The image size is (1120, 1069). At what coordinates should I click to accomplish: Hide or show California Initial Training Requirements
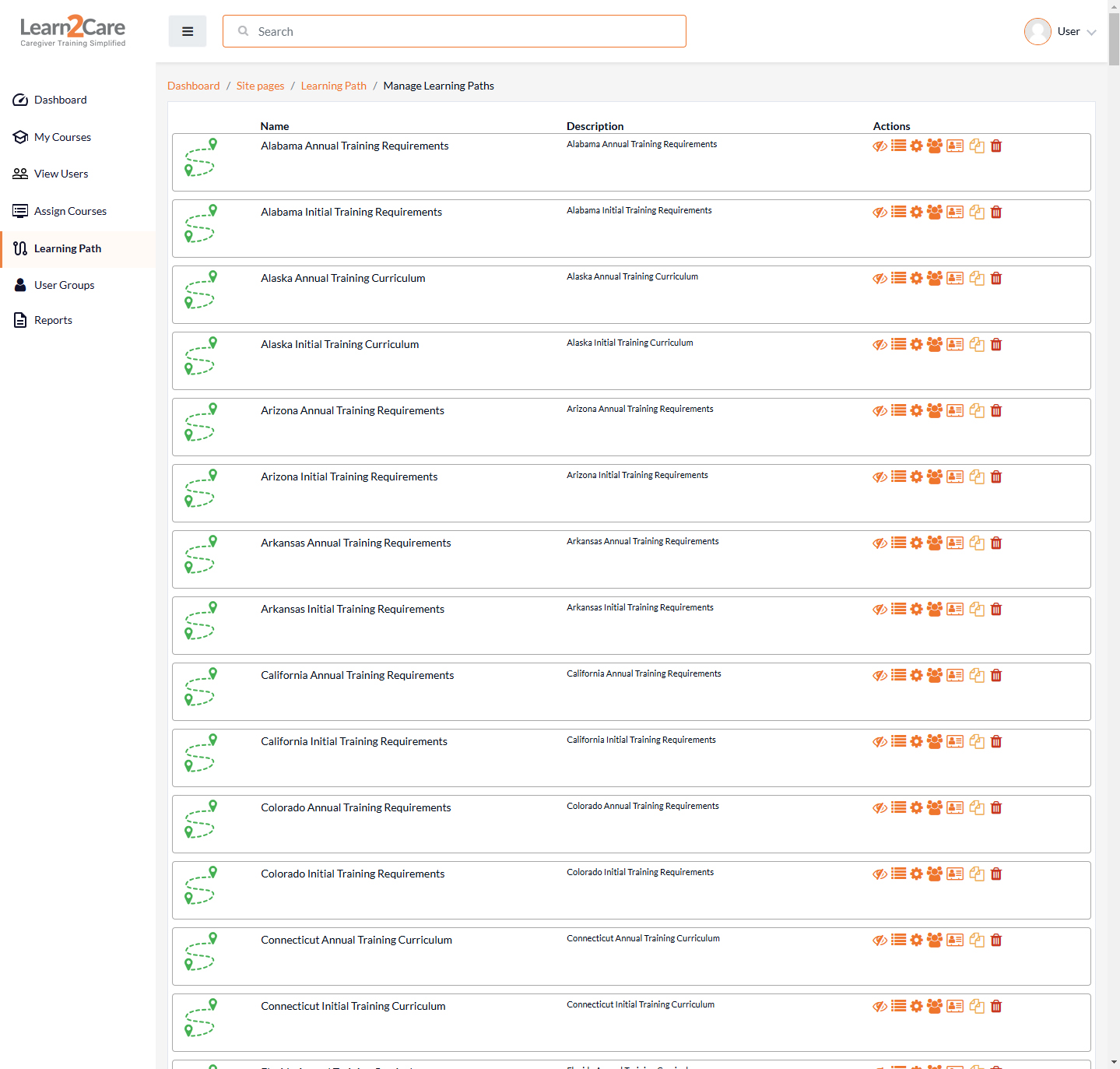click(x=880, y=742)
